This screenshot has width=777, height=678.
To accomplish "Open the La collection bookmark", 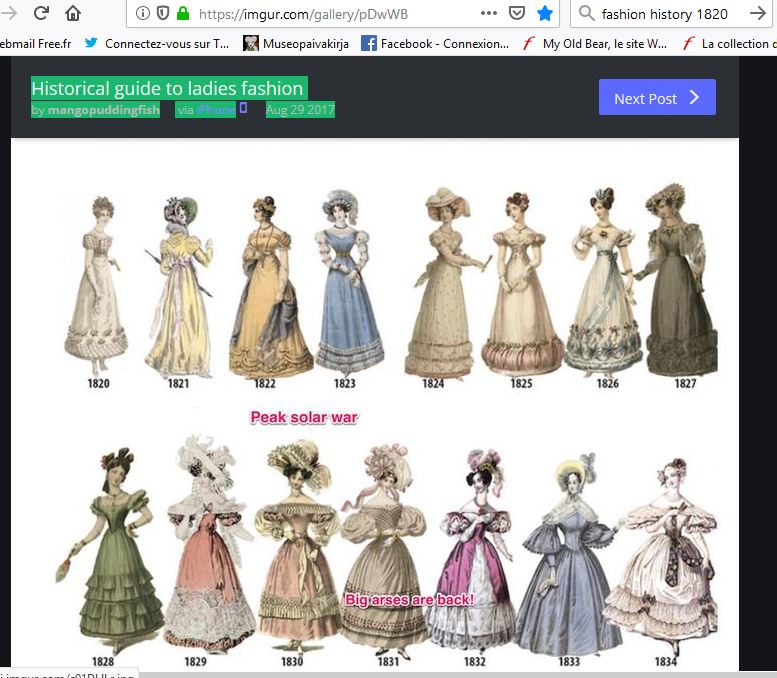I will (x=729, y=44).
